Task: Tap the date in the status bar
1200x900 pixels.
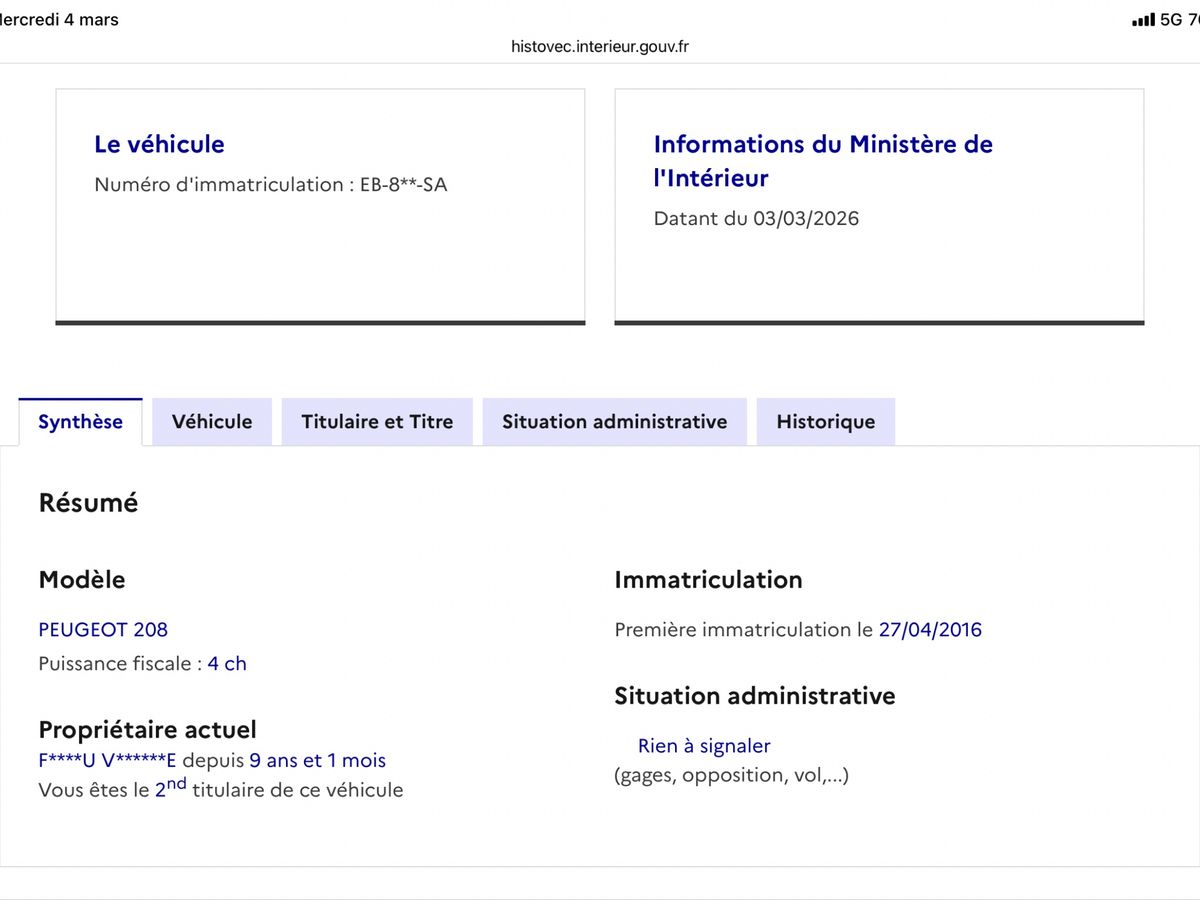Action: (60, 20)
